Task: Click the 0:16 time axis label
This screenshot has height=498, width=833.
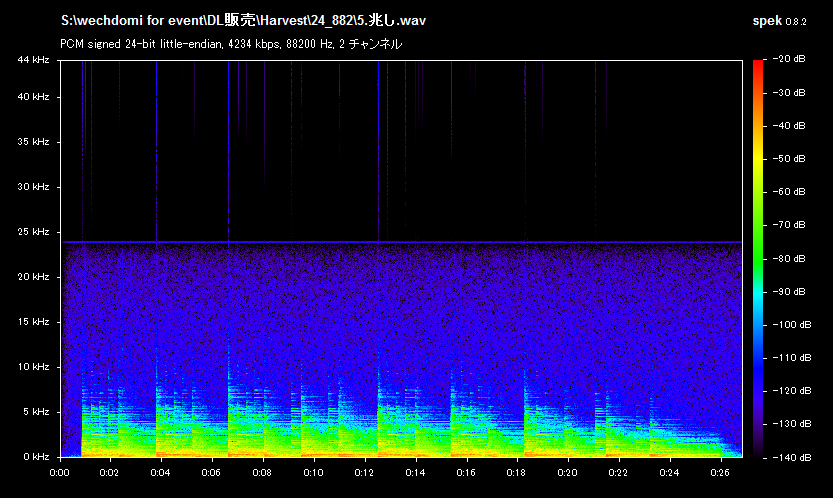Action: [466, 473]
